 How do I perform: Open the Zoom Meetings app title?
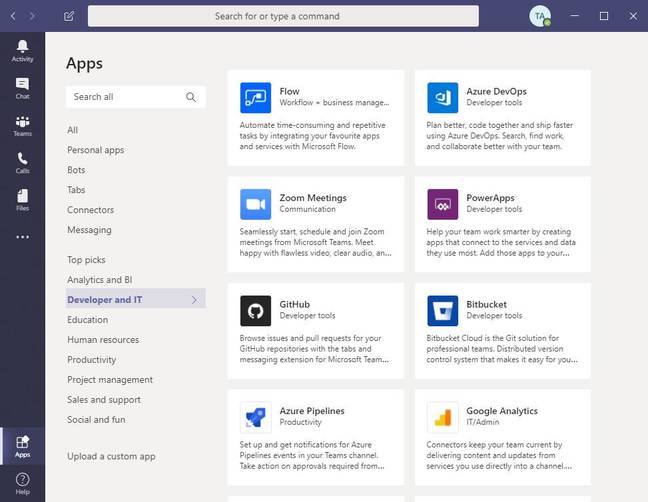coord(313,198)
